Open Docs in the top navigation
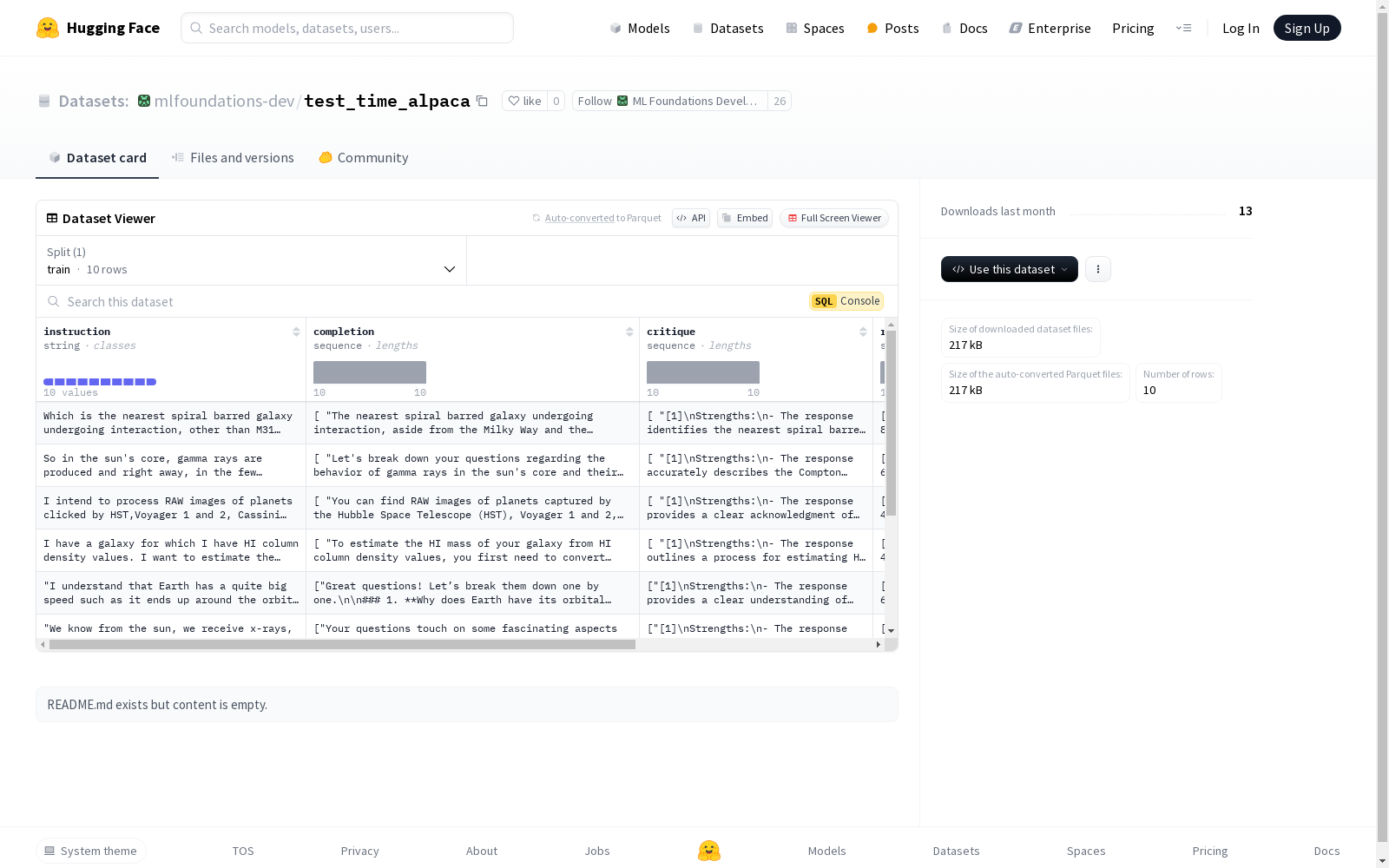This screenshot has width=1389, height=868. click(x=964, y=28)
